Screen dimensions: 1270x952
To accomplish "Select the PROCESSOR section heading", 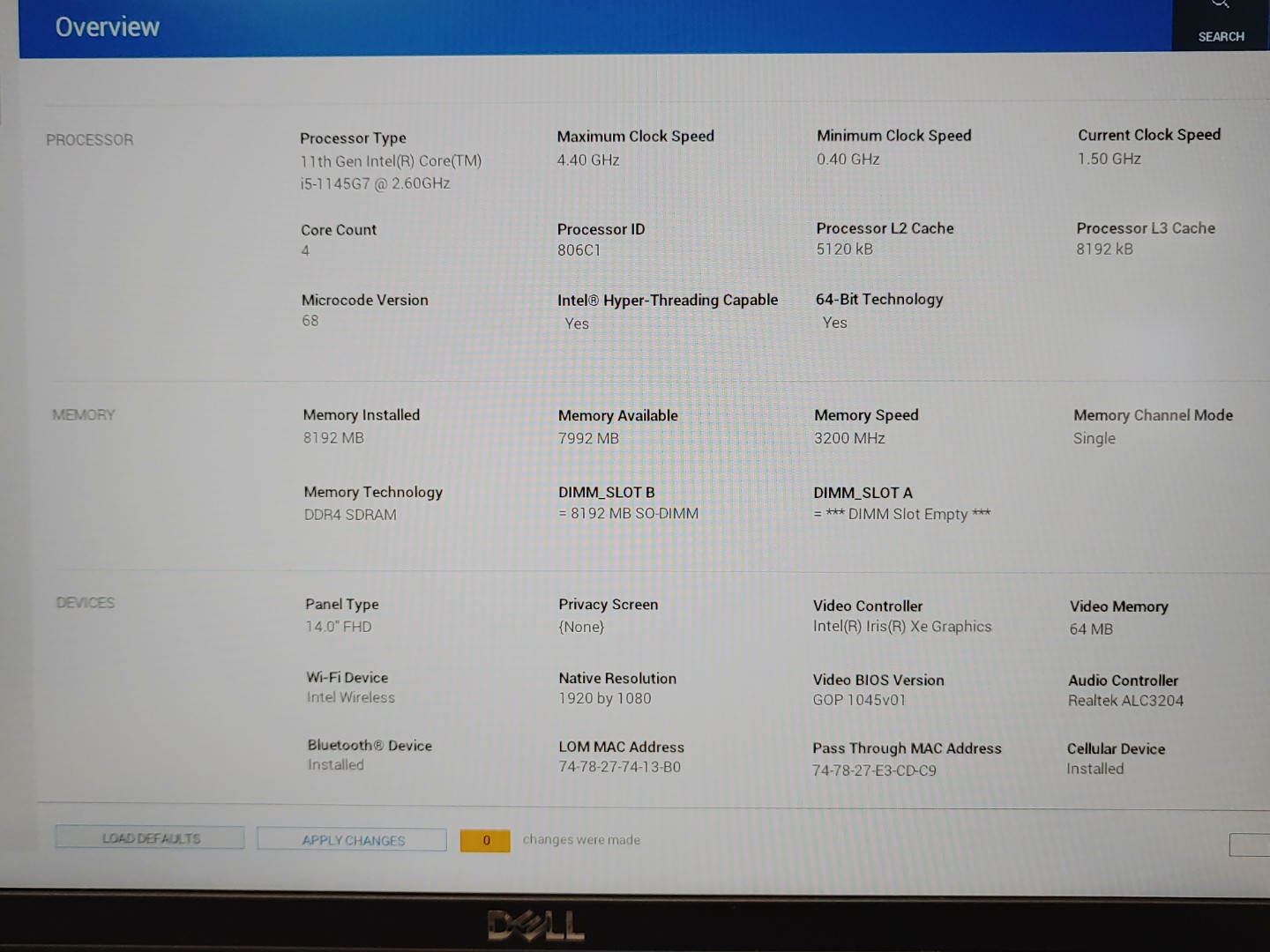I will 89,140.
